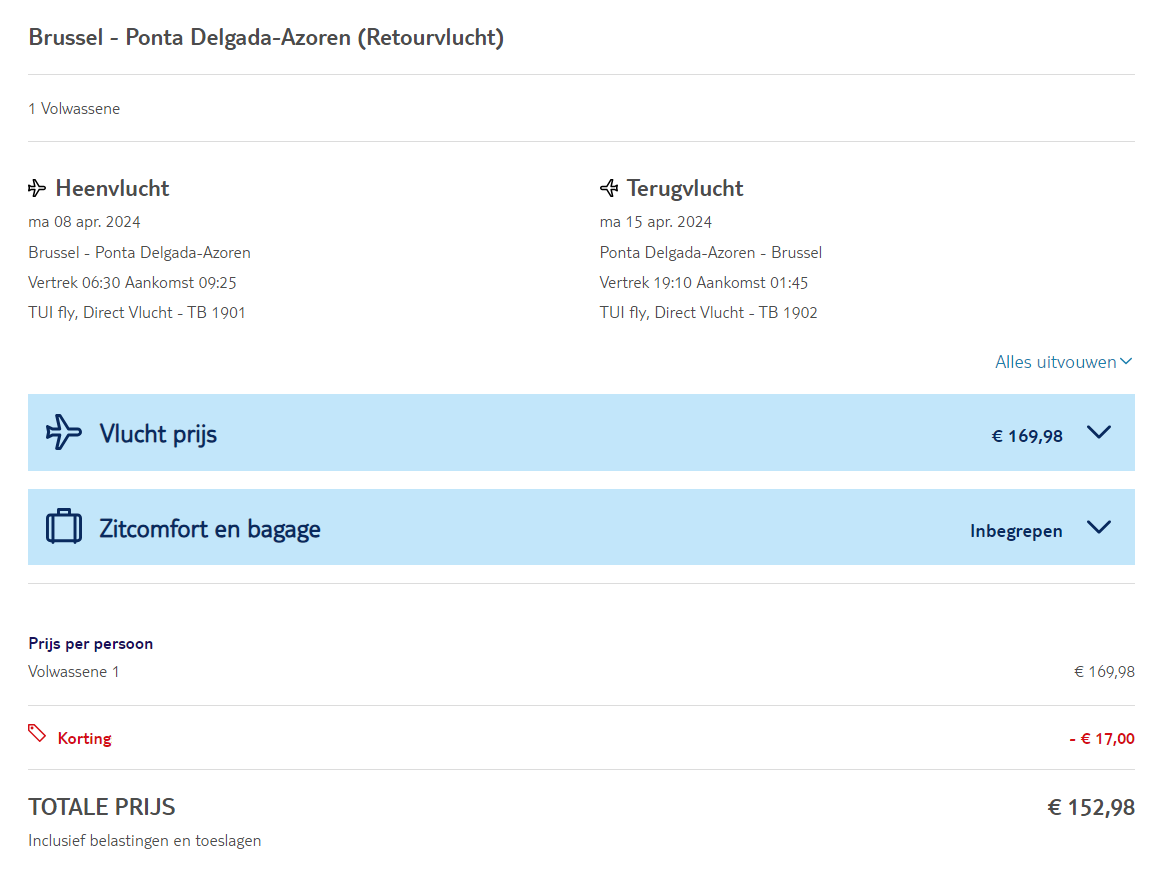Viewport: 1165px width, 870px height.
Task: Open the Vlucht prijs accordion title
Action: tap(158, 434)
